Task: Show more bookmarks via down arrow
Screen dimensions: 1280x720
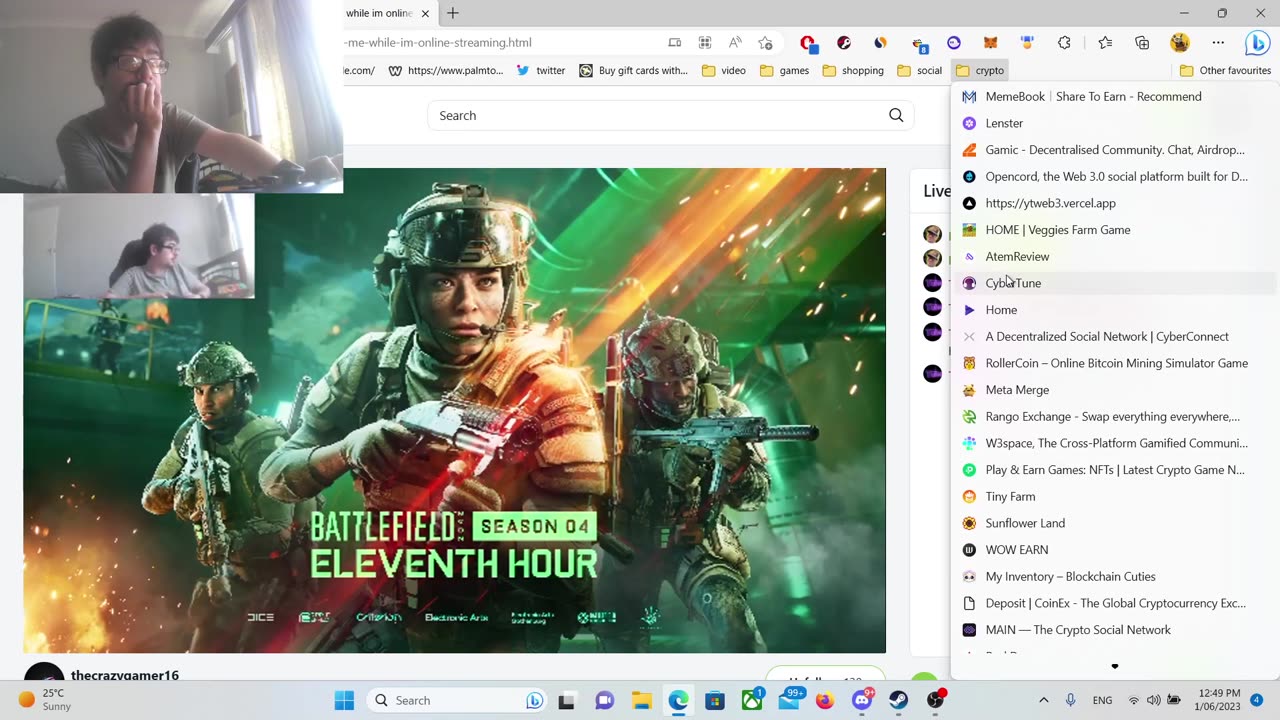Action: 1115,666
